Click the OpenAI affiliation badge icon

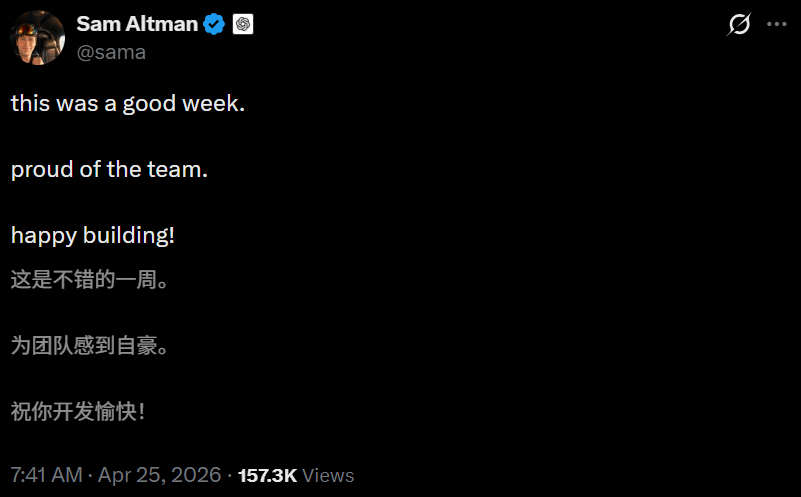point(243,25)
